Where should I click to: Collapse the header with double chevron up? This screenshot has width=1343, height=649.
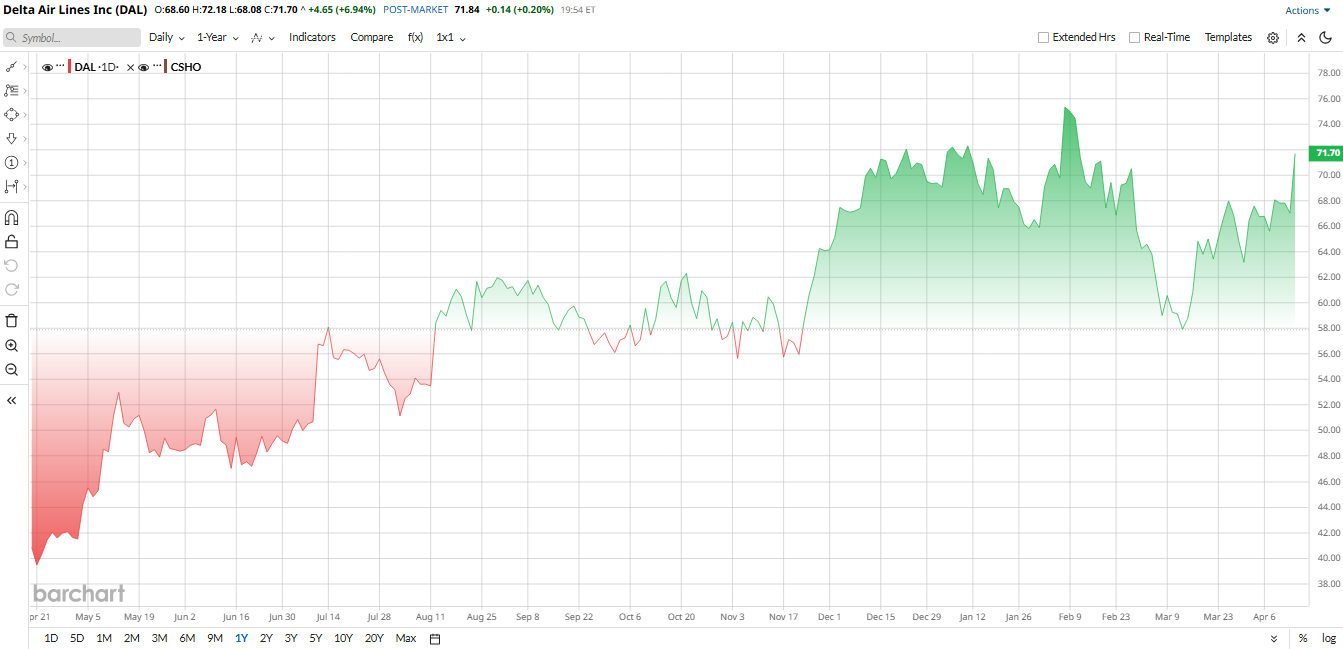coord(1301,38)
